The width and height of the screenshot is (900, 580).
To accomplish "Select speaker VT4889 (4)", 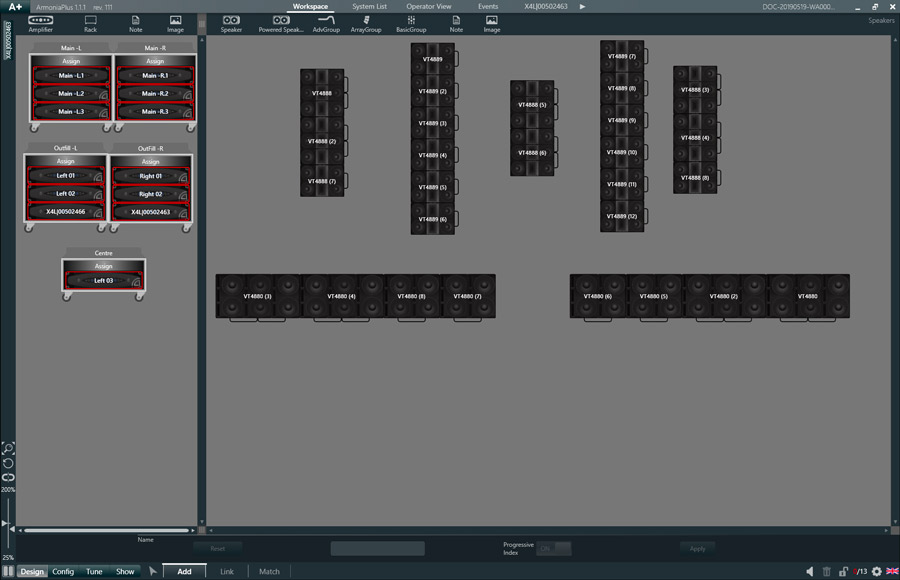I will coord(433,155).
